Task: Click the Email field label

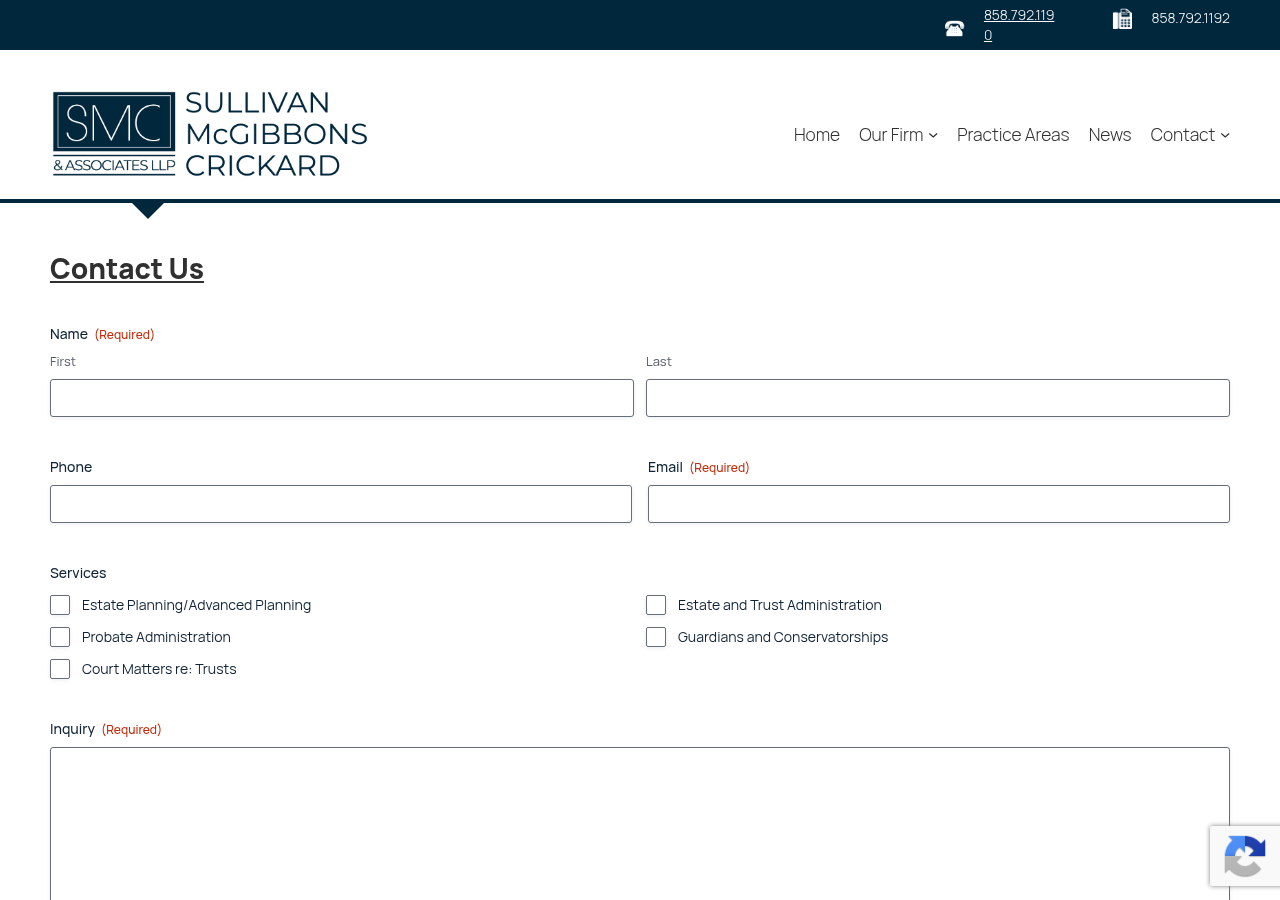Action: click(x=665, y=467)
